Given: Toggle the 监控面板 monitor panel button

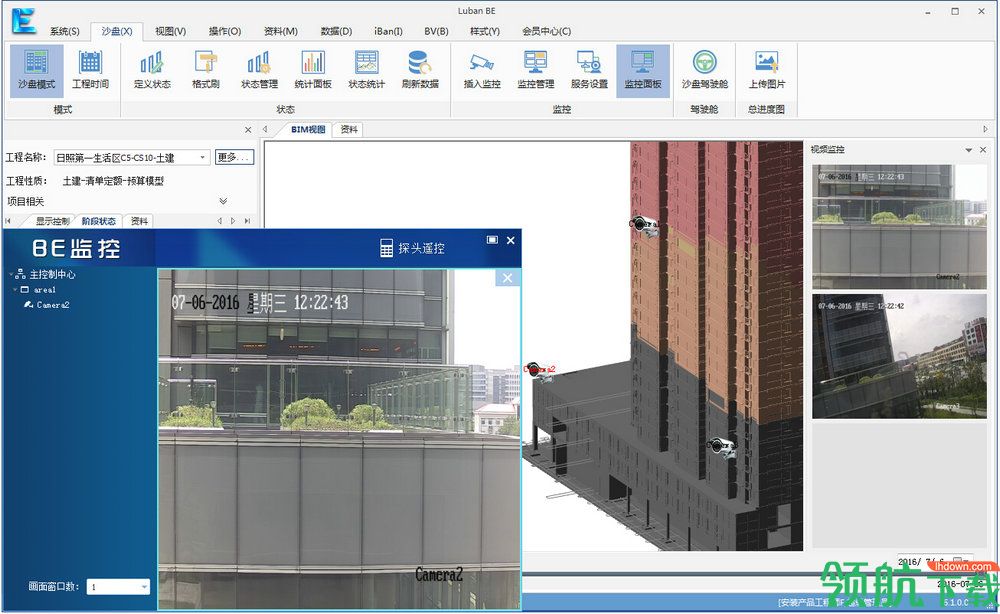Looking at the screenshot, I should pos(643,70).
